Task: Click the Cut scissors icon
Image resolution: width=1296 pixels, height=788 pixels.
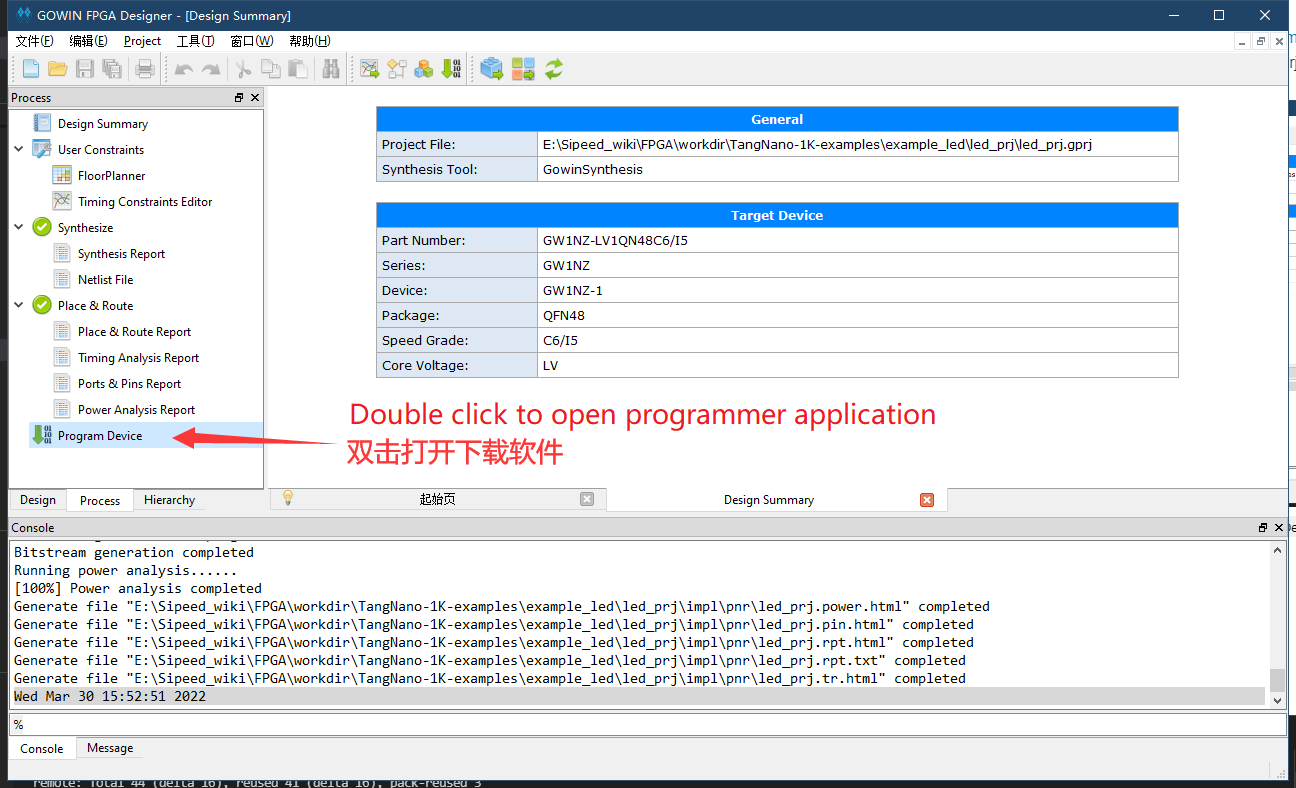Action: 244,69
